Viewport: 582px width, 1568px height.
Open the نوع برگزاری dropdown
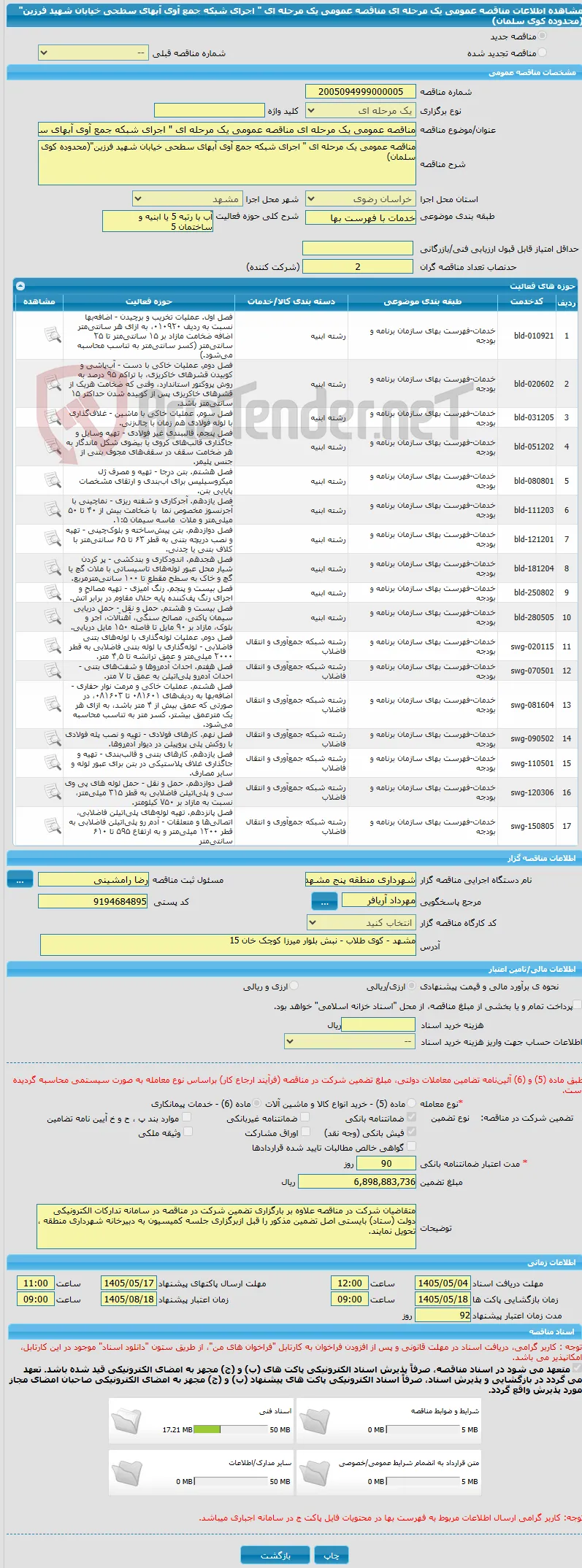click(361, 111)
